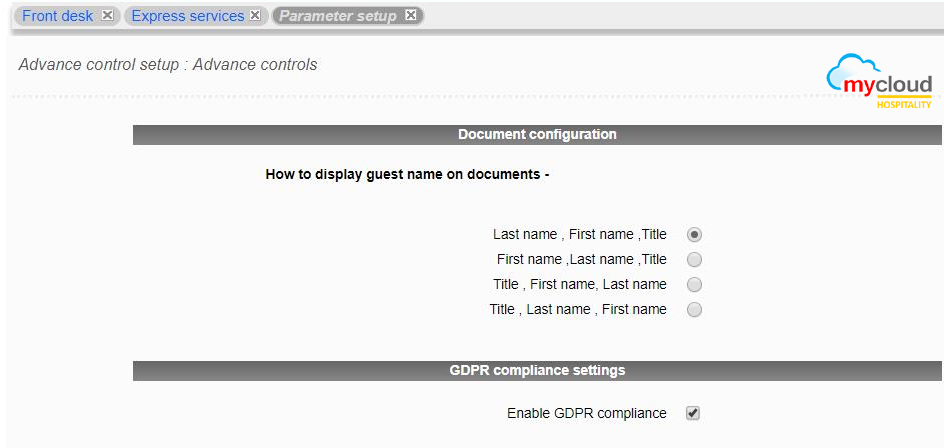Close the Parameter setup tab
This screenshot has height=448, width=944.
(x=410, y=16)
